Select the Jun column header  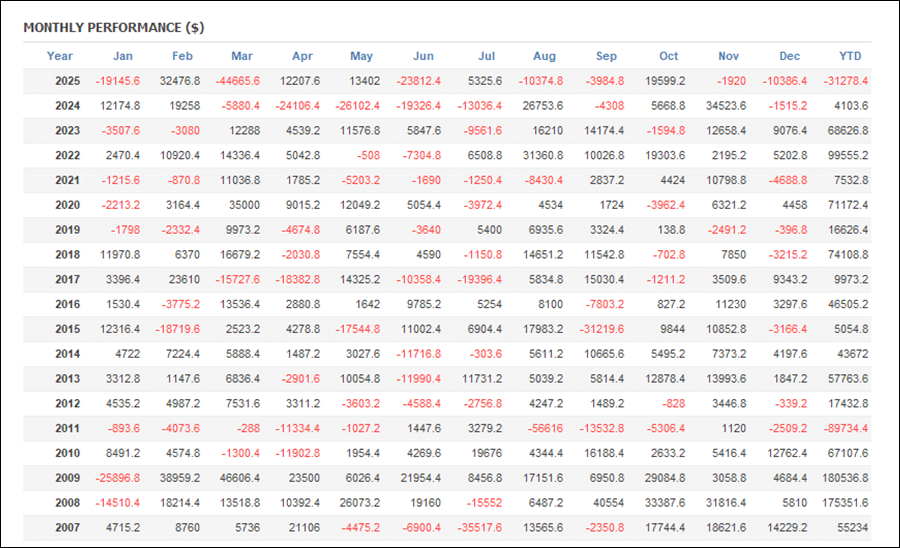click(423, 56)
